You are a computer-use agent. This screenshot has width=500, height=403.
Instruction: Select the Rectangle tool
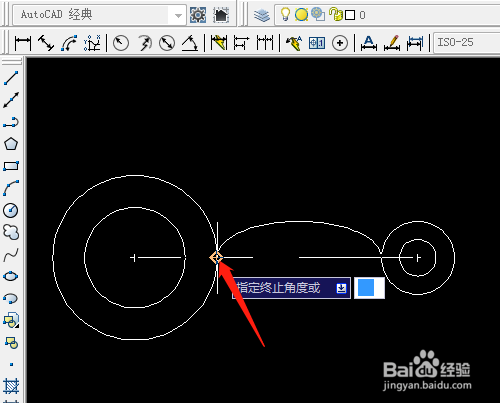point(11,166)
